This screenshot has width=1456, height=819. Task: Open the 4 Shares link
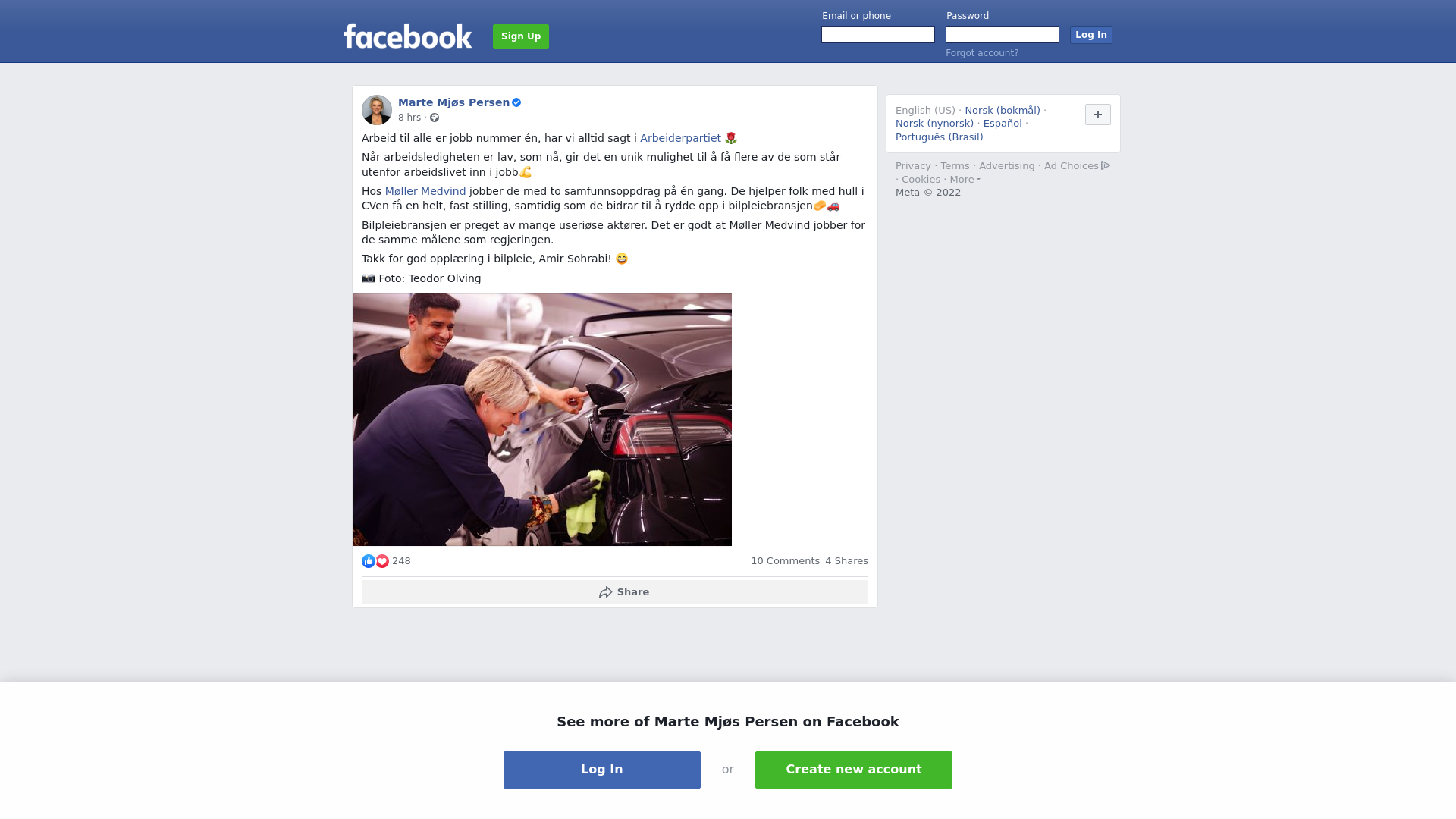846,561
